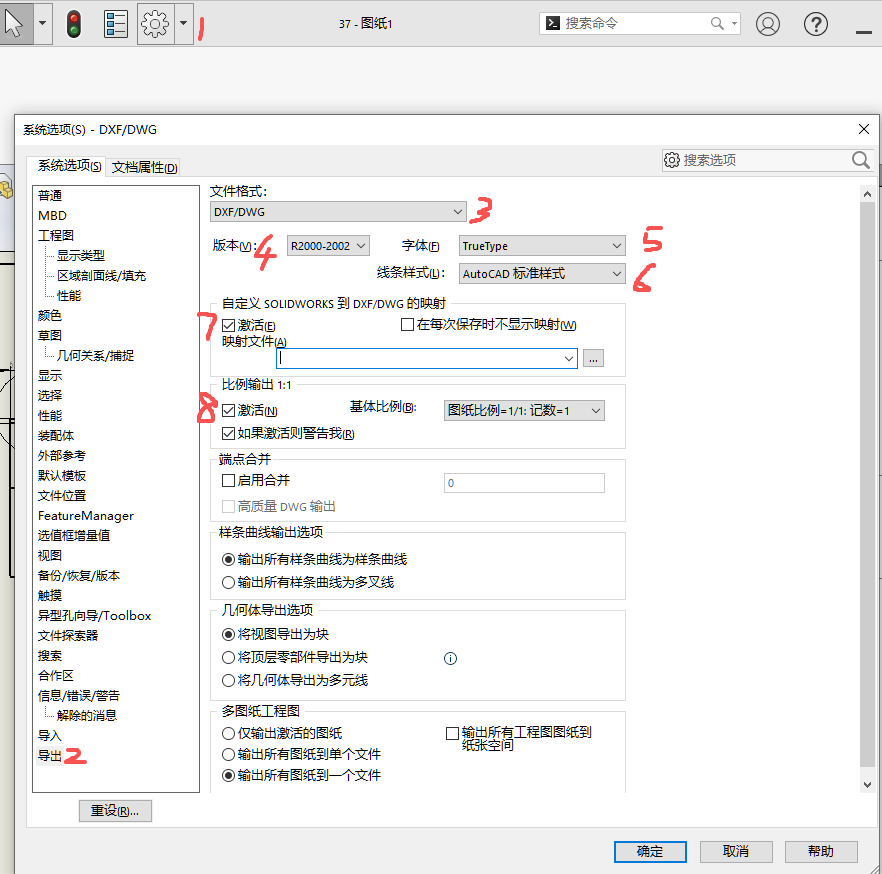Image resolution: width=882 pixels, height=874 pixels.
Task: Open the 基体比例 dropdown
Action: [524, 411]
